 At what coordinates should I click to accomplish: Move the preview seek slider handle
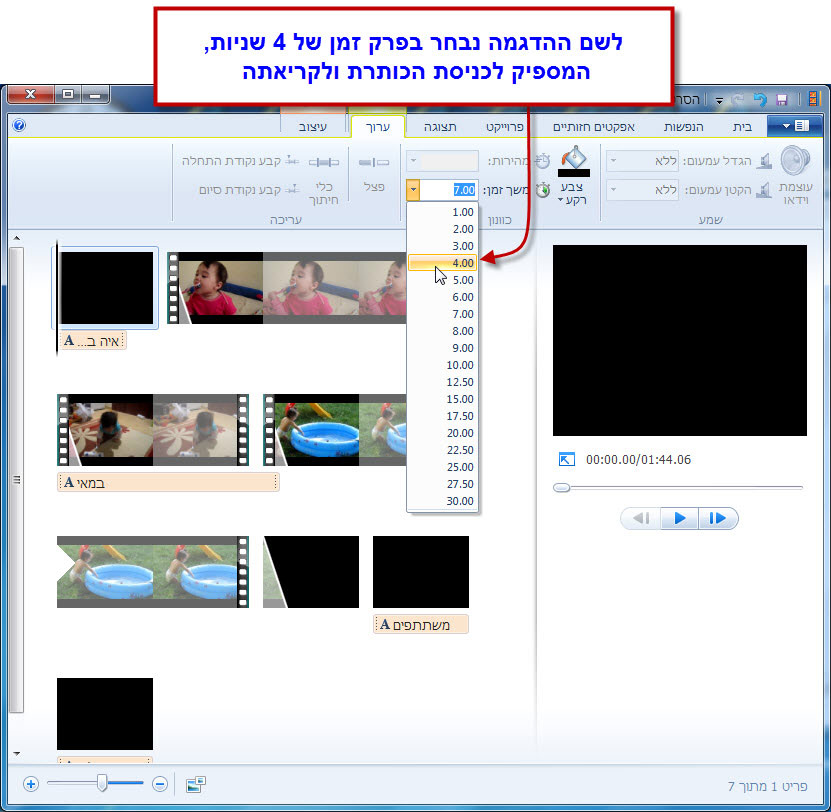561,488
